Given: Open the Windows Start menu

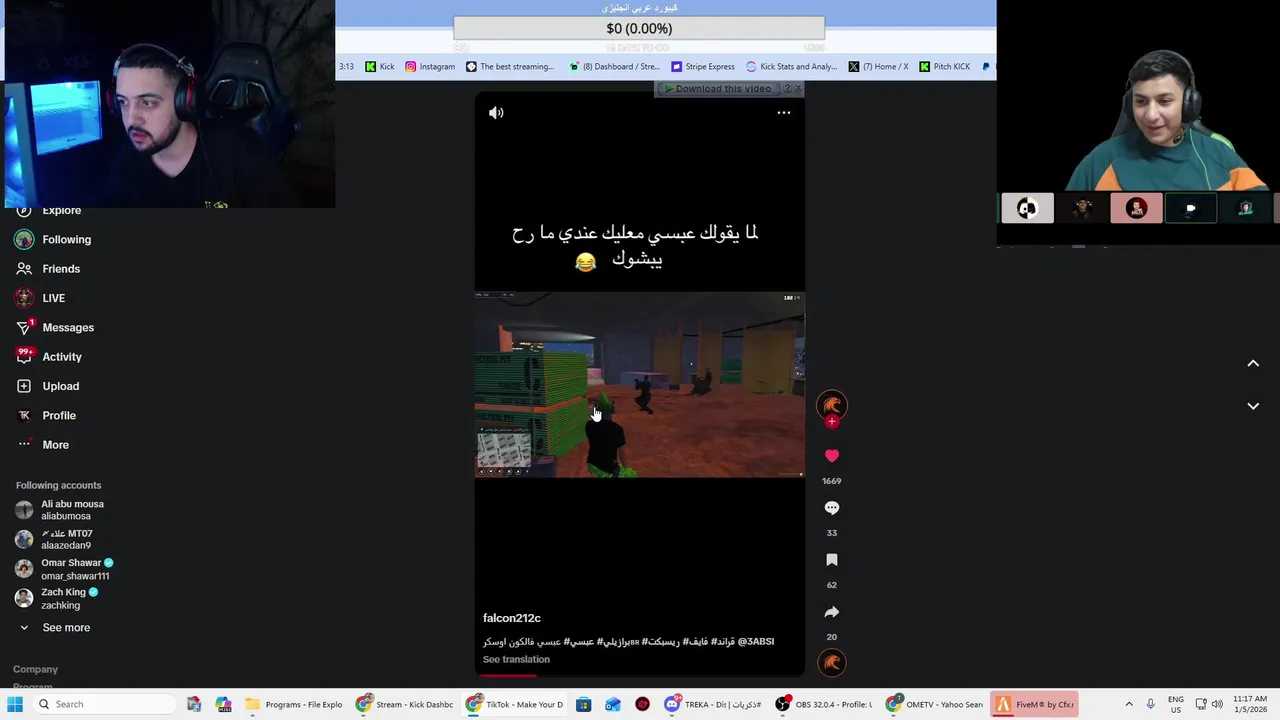Looking at the screenshot, I should [x=15, y=704].
